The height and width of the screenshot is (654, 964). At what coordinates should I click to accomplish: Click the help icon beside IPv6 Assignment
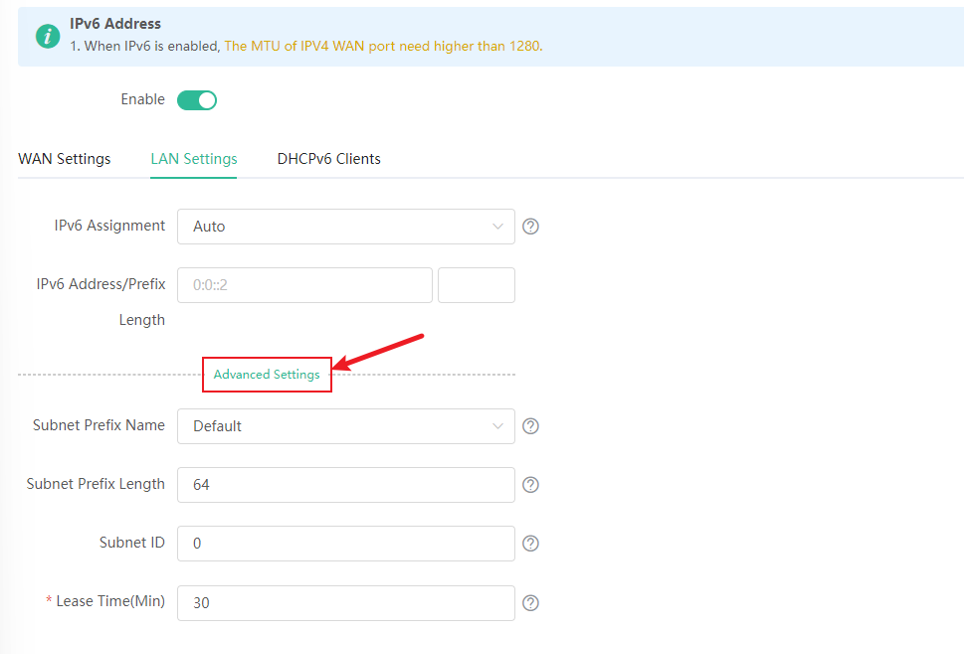531,226
